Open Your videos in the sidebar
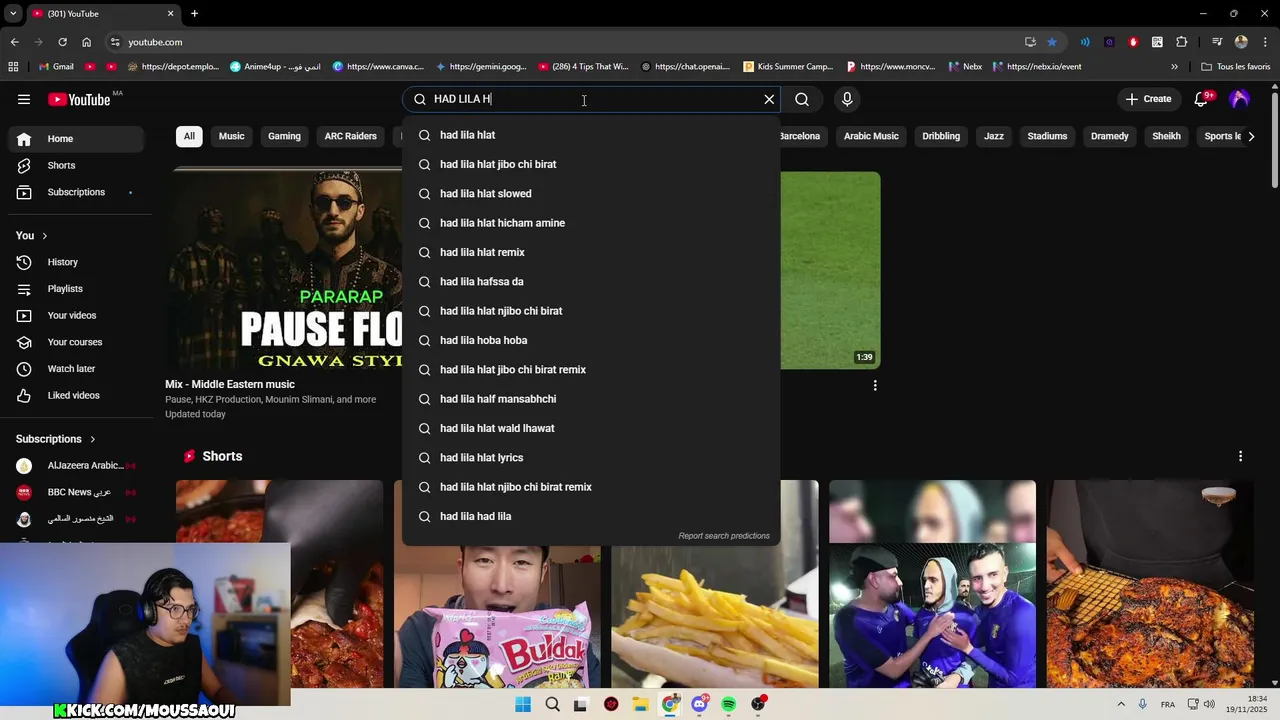 78,315
